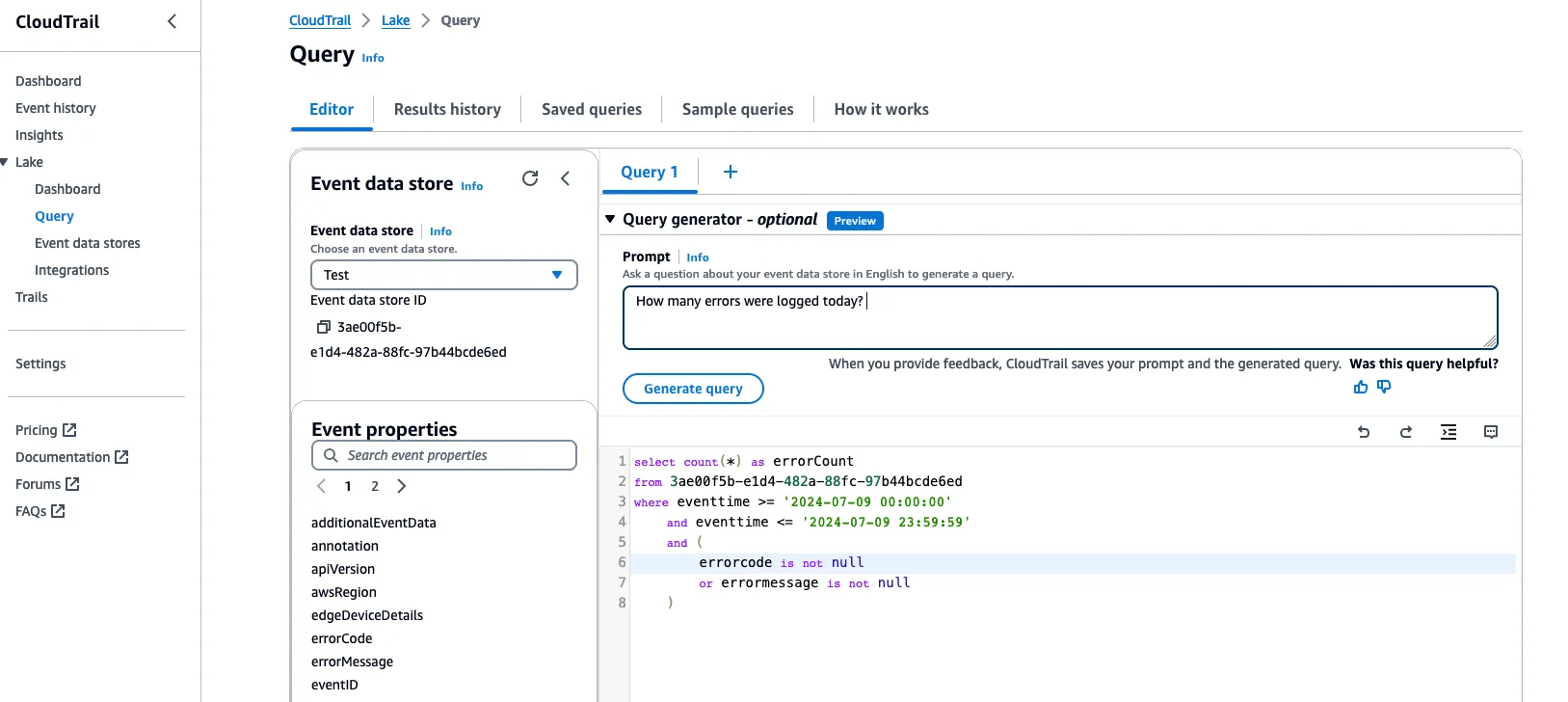Refresh the event data store list
The height and width of the screenshot is (702, 1568).
530,178
